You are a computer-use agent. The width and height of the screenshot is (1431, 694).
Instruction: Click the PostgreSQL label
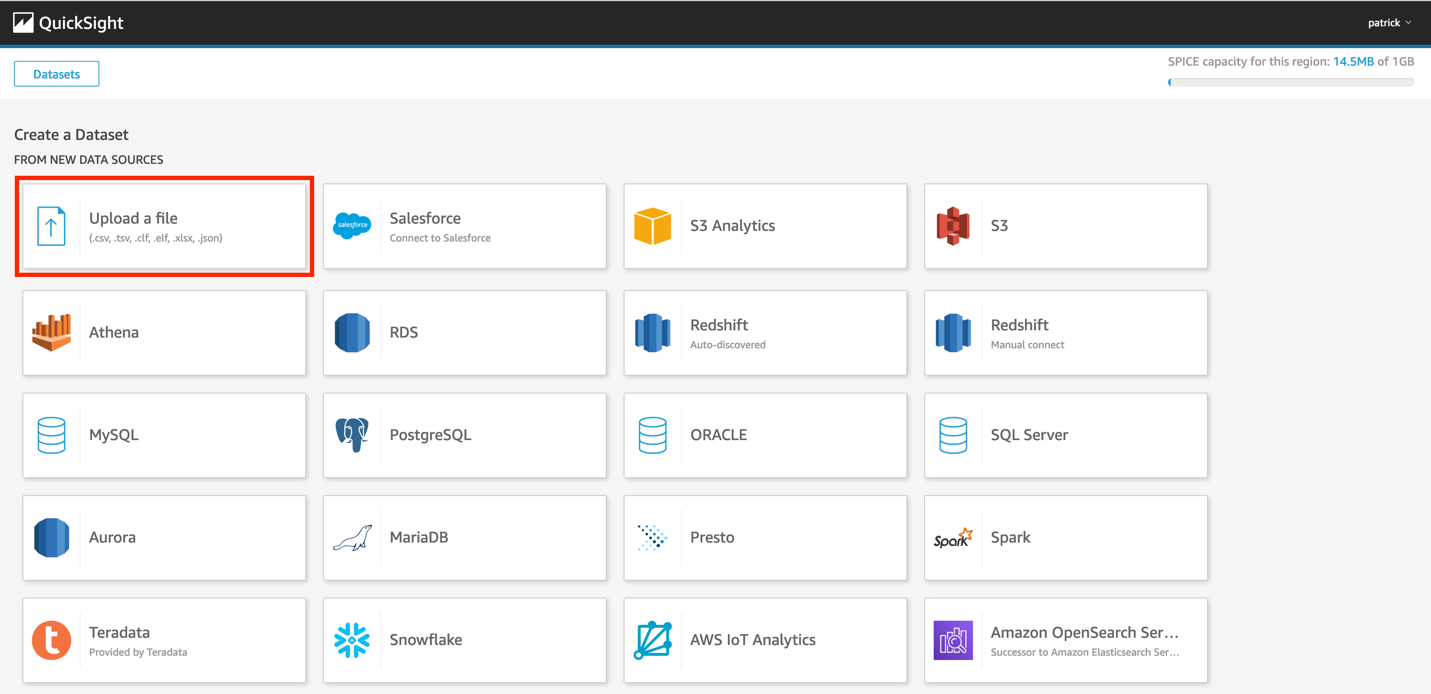pyautogui.click(x=430, y=435)
